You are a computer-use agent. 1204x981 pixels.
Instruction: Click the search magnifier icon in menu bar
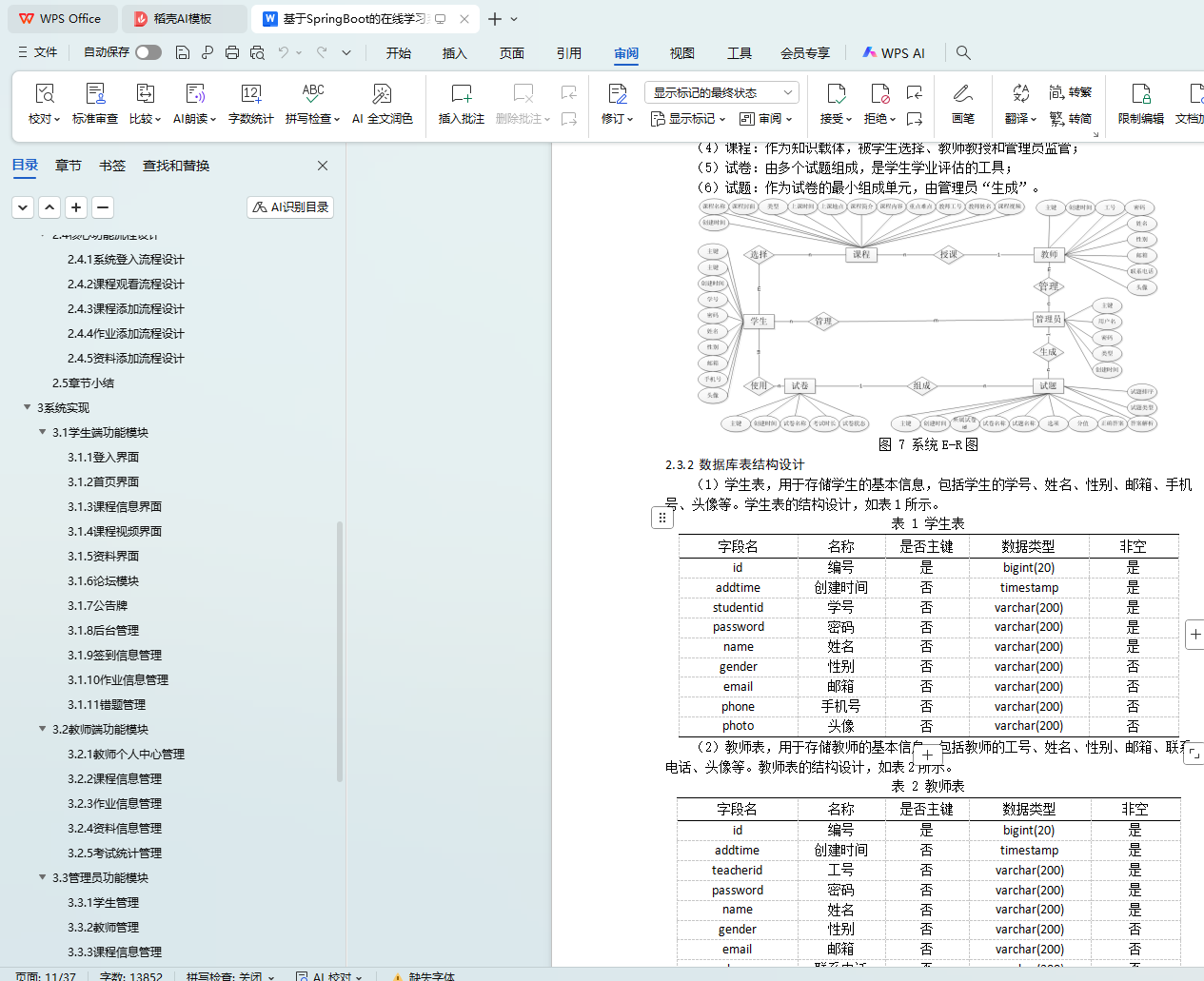pyautogui.click(x=963, y=53)
